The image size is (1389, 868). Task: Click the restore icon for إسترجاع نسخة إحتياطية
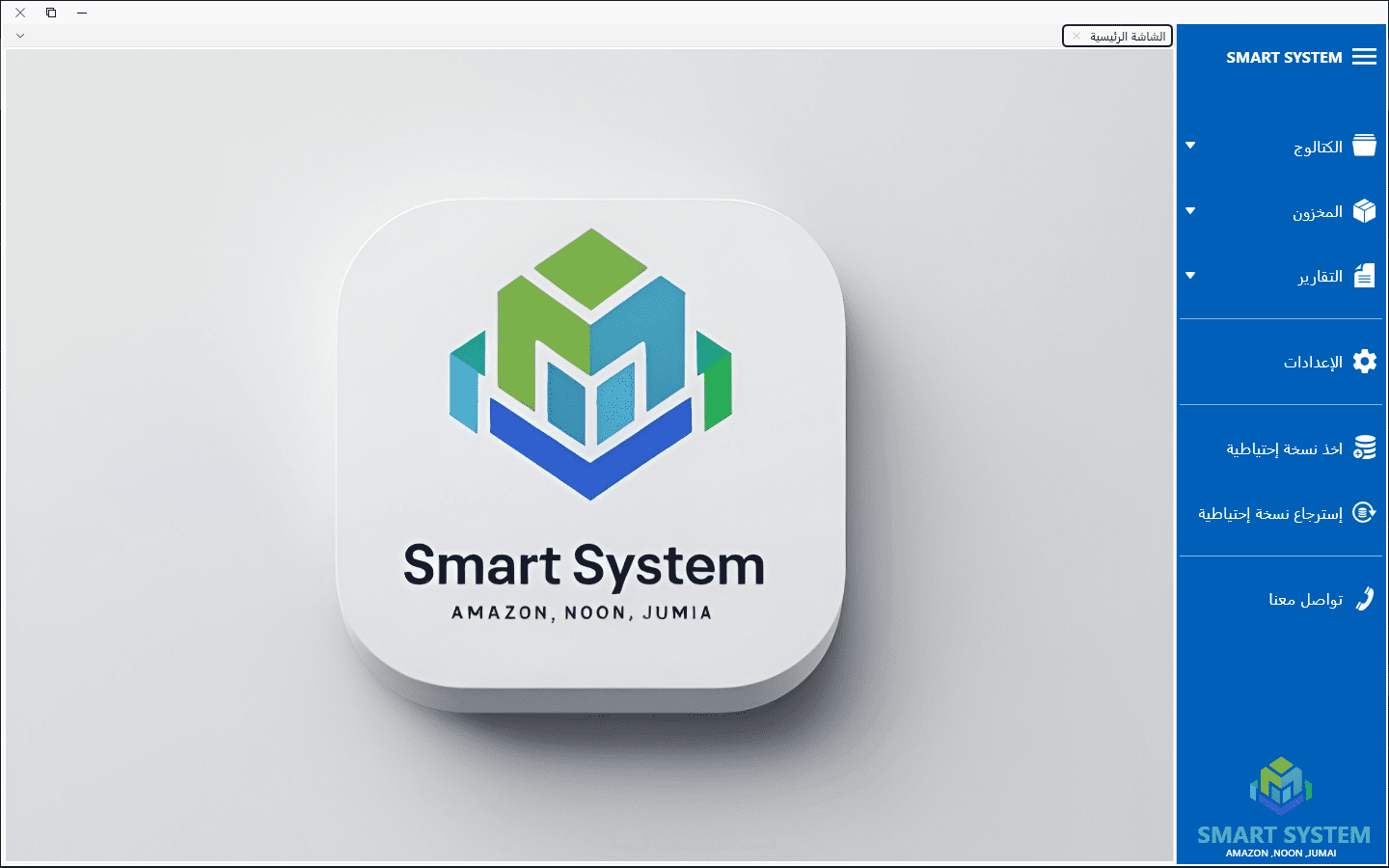1364,512
